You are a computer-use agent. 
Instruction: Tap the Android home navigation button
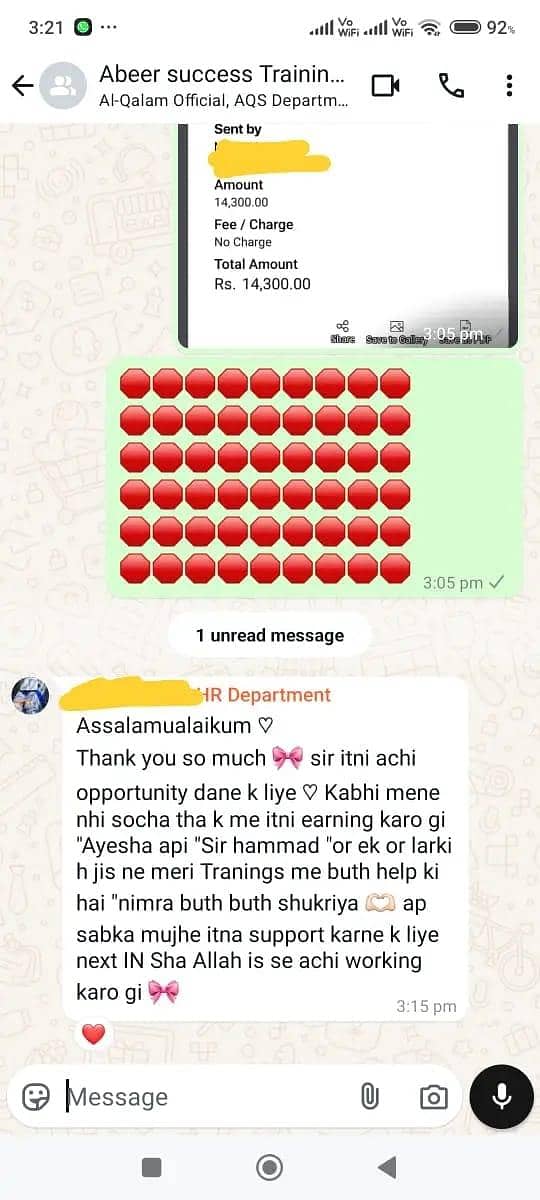click(x=269, y=1167)
